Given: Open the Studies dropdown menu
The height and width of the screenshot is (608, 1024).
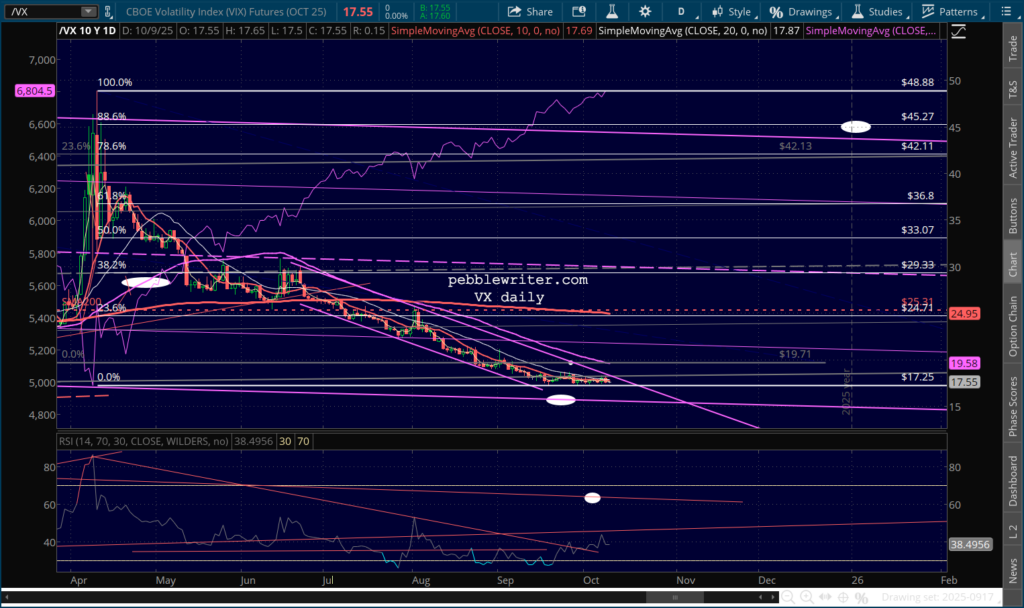Looking at the screenshot, I should (x=879, y=12).
